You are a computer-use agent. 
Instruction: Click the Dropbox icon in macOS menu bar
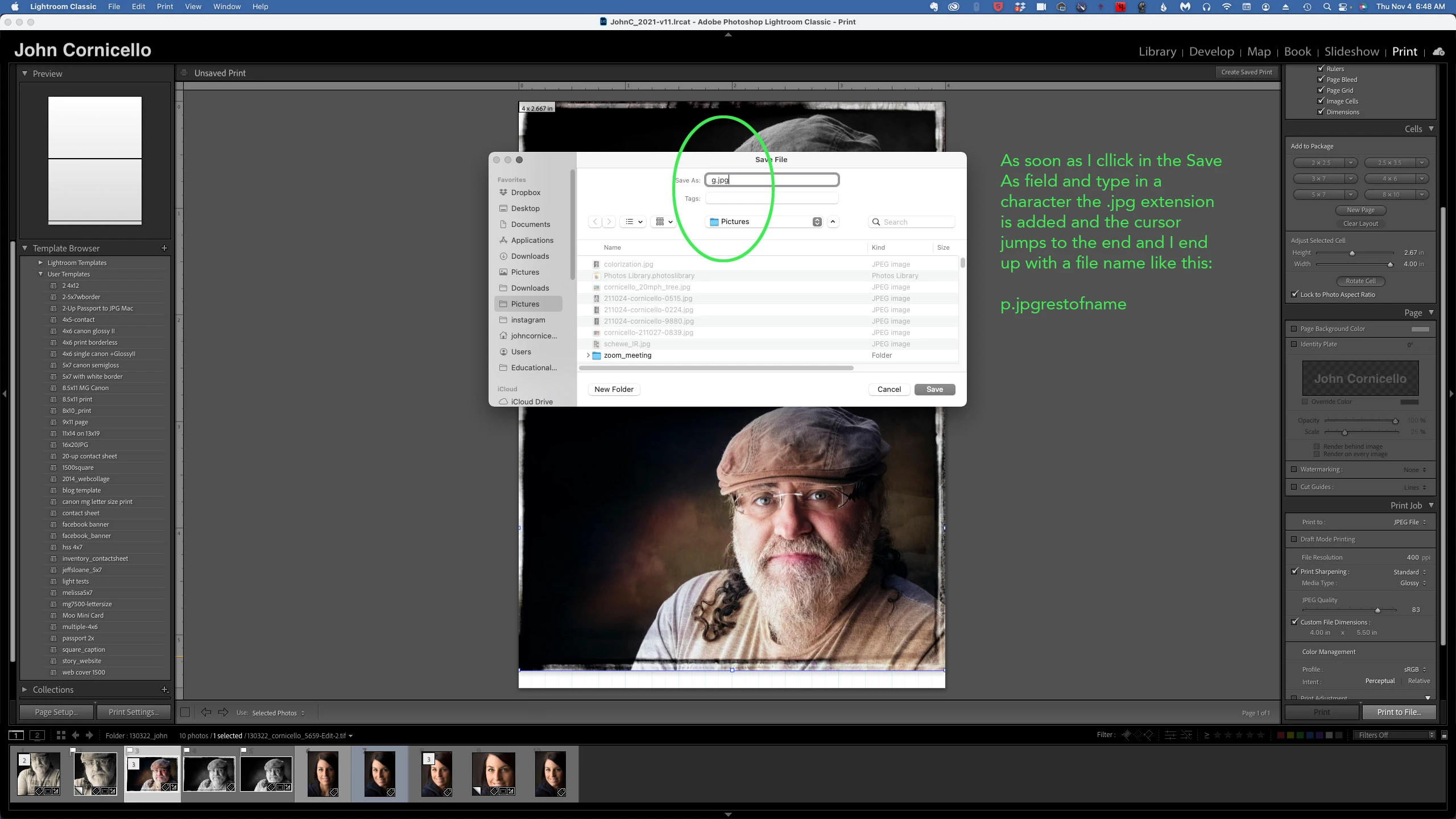[x=1020, y=7]
